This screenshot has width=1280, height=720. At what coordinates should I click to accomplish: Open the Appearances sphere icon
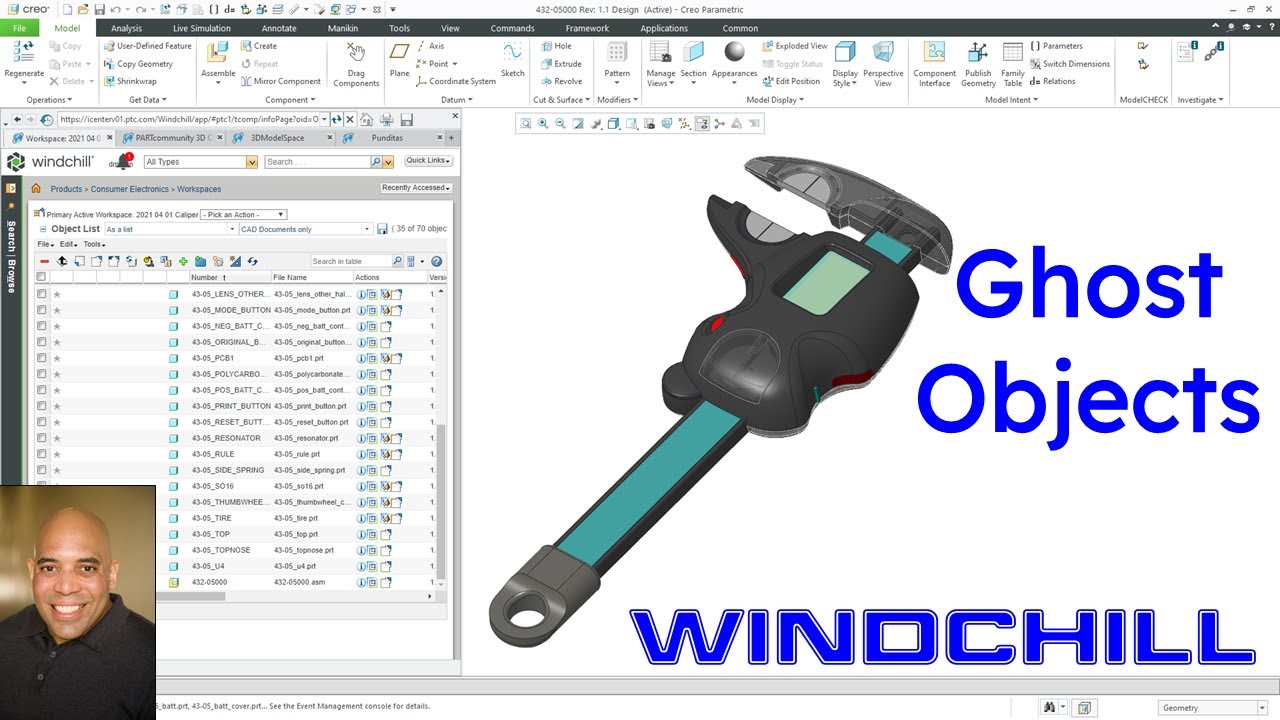(x=735, y=52)
